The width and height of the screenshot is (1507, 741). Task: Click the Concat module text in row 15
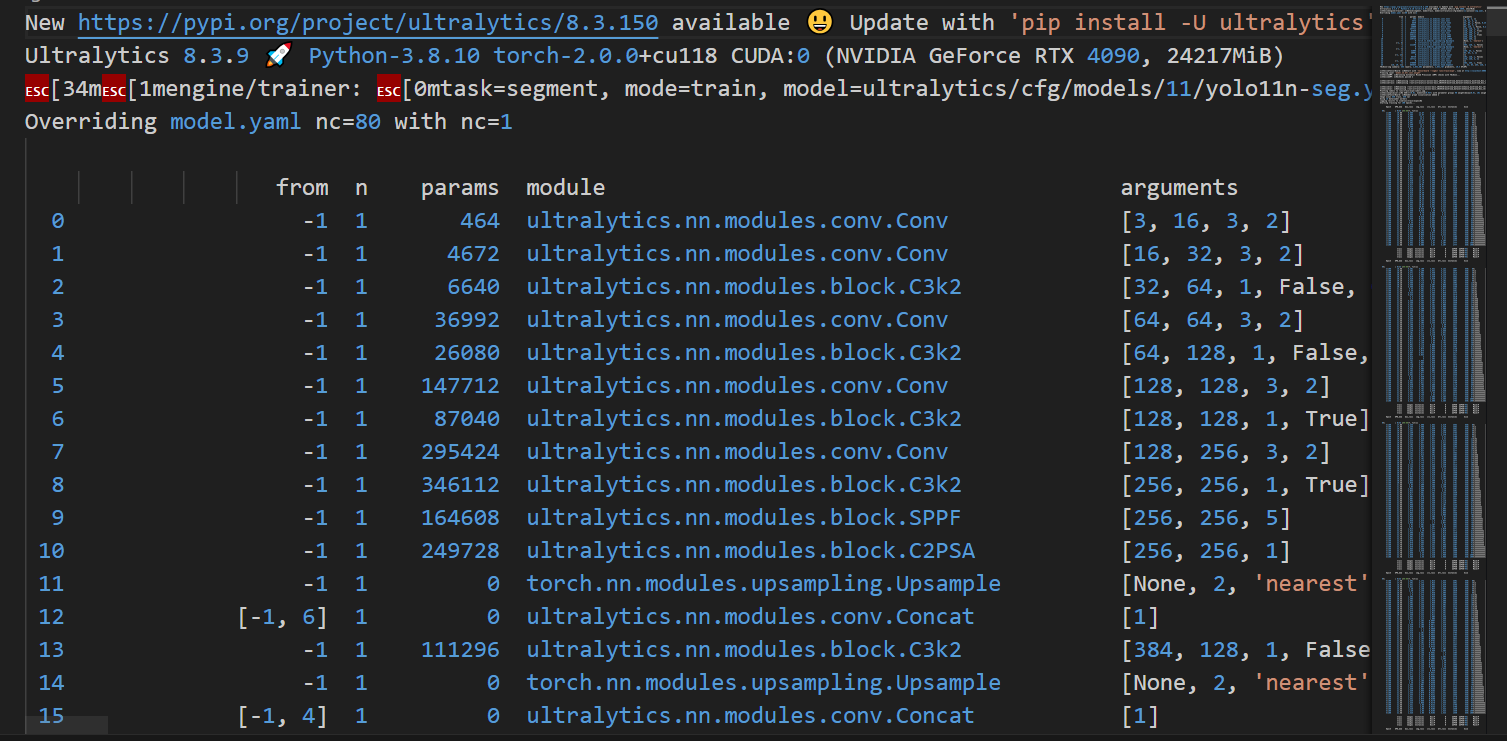(x=751, y=716)
